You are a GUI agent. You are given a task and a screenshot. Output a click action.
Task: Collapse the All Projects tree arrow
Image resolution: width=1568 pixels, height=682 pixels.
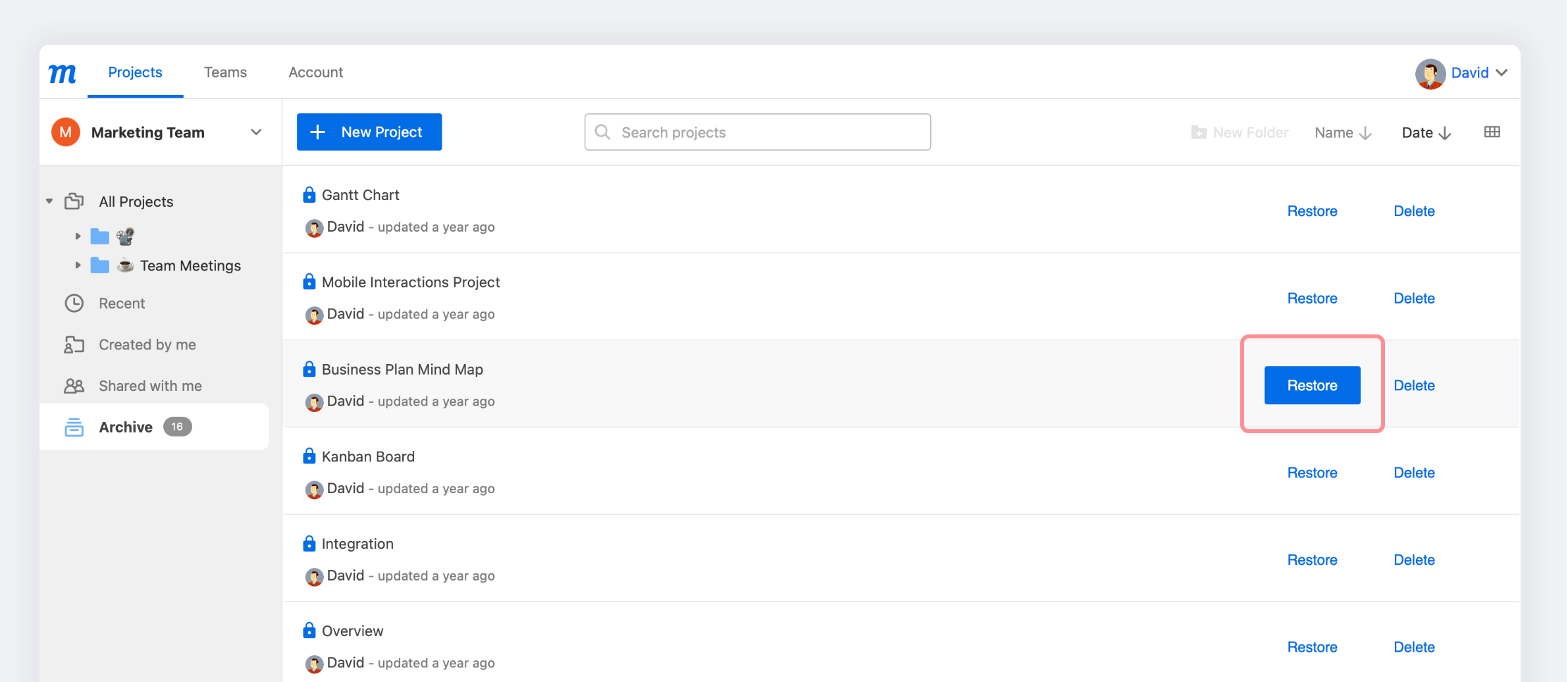[49, 201]
